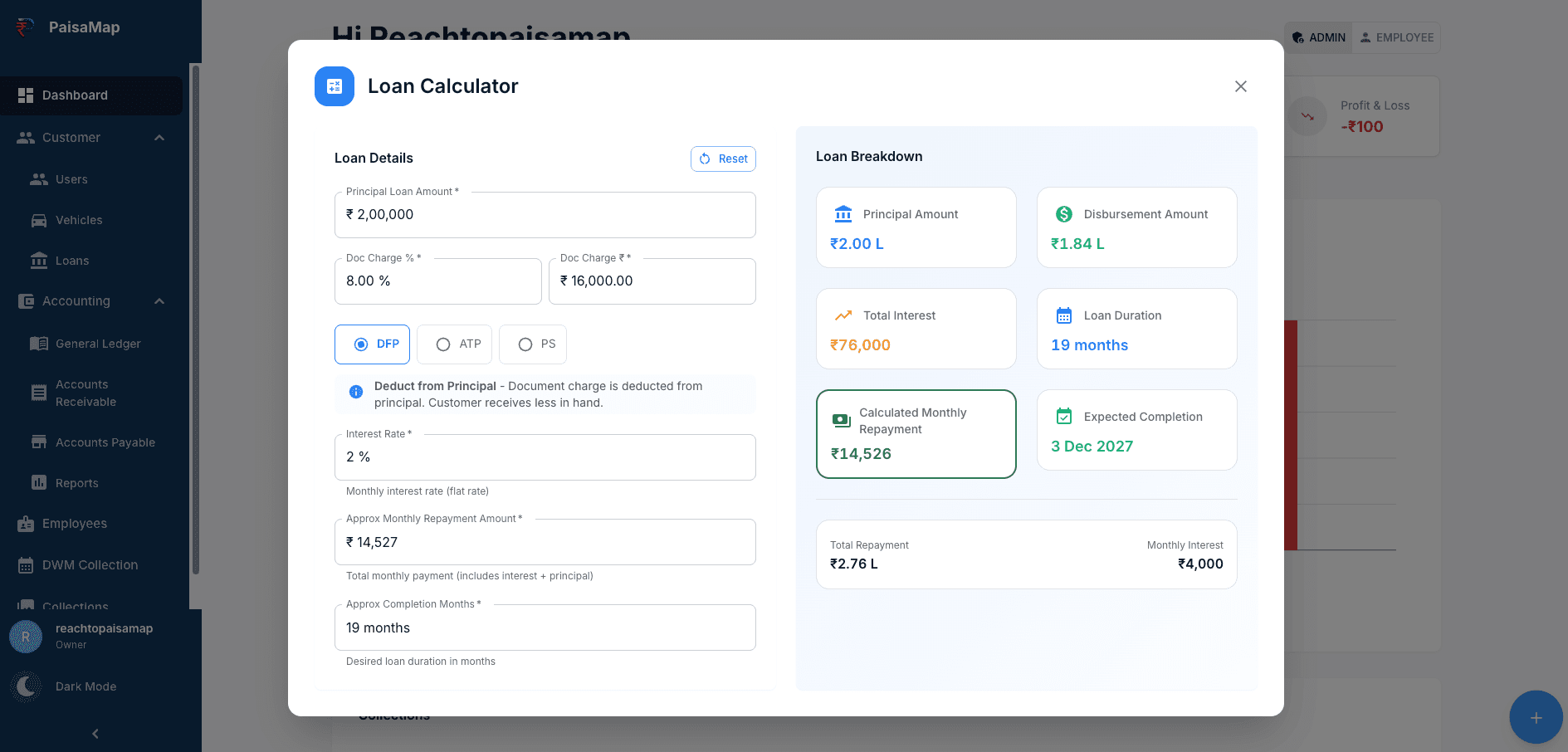Viewport: 1568px width, 752px height.
Task: Click the Loan Duration calendar icon
Action: click(1064, 315)
